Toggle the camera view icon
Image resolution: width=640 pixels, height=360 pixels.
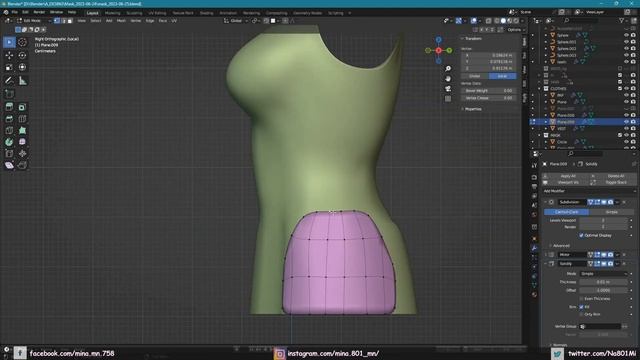(448, 89)
